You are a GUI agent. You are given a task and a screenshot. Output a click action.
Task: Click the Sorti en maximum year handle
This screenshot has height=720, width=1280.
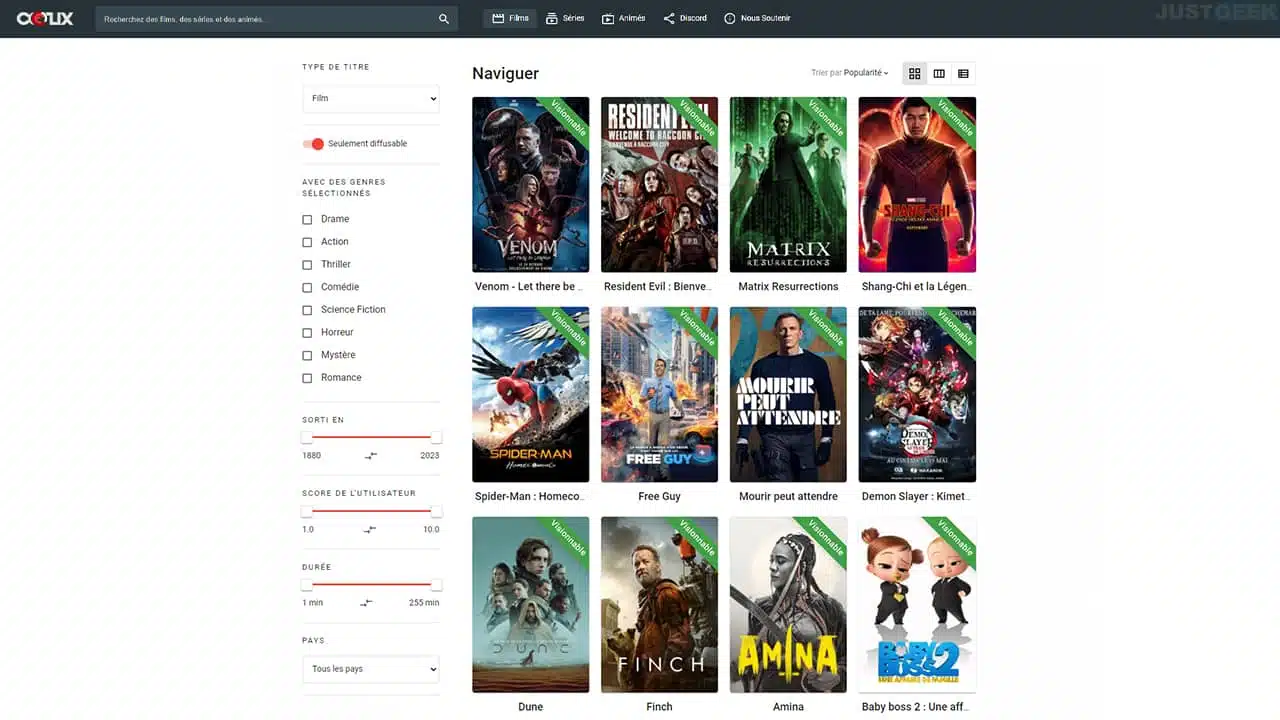pos(436,437)
